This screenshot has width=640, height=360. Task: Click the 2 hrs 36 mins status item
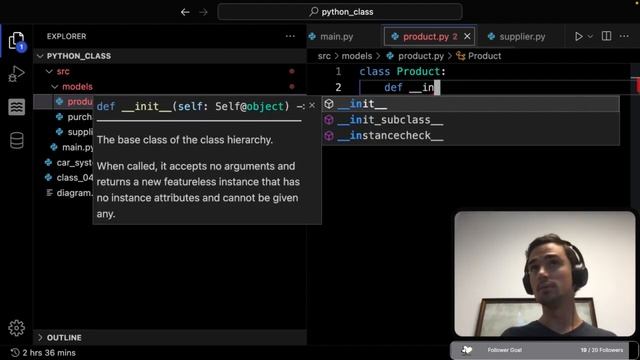tap(43, 353)
